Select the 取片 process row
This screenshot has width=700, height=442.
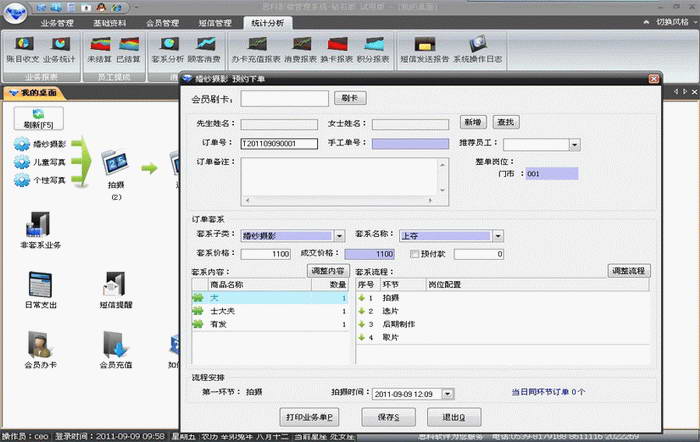pos(502,338)
